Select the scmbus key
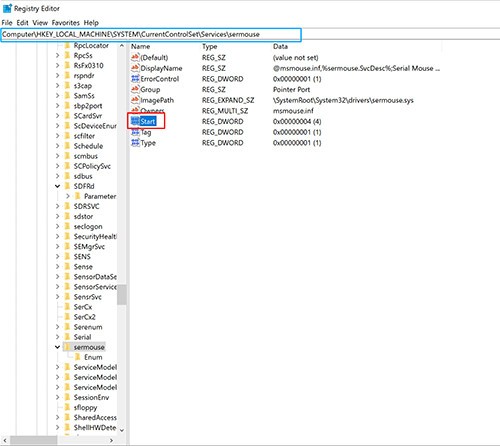Viewport: 500px width, 446px height. 86,156
